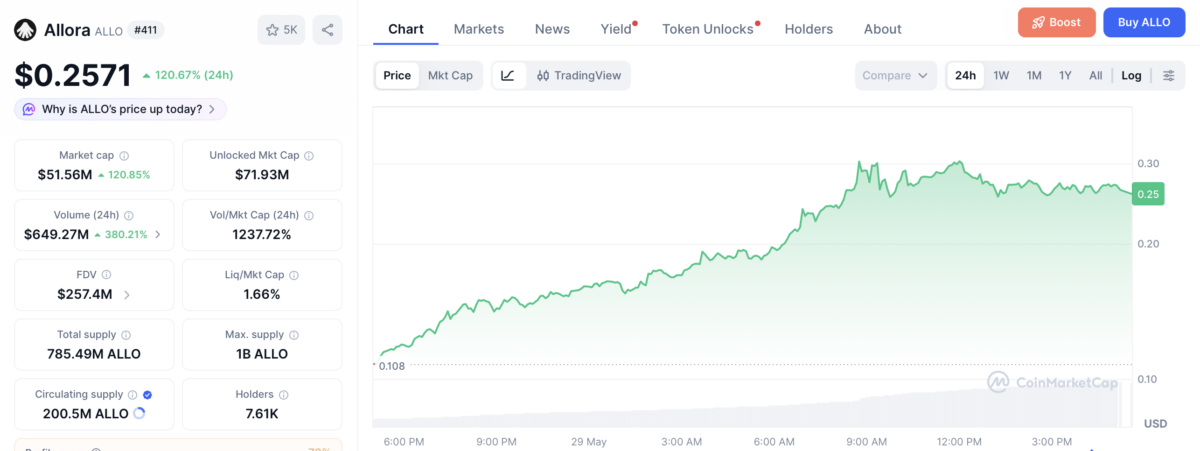
Task: Click the info icon beside Total supply
Action: [126, 335]
